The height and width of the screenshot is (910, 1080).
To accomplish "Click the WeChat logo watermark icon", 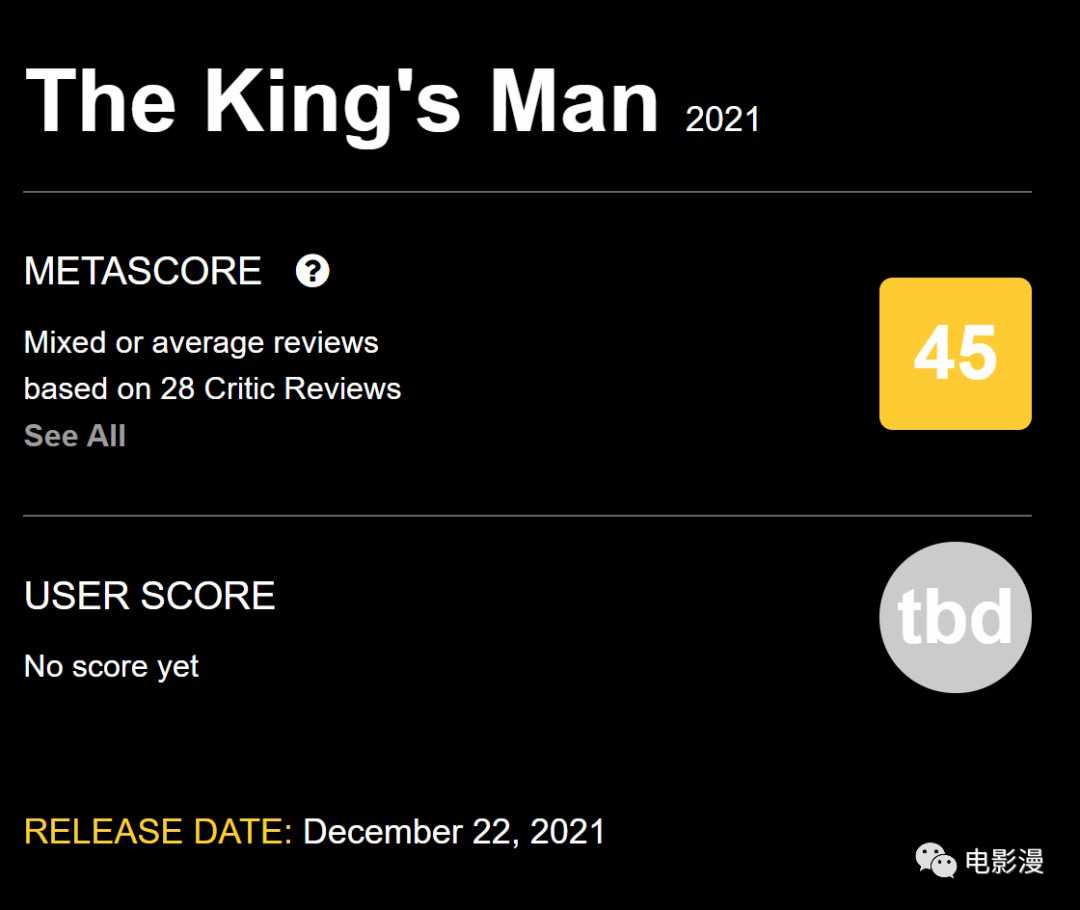I will click(x=935, y=860).
